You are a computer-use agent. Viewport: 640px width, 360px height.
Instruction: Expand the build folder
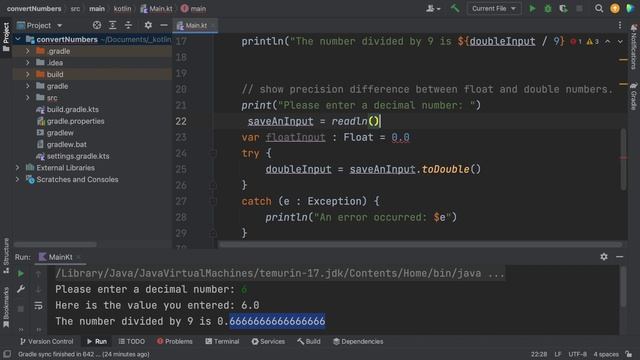pyautogui.click(x=27, y=74)
